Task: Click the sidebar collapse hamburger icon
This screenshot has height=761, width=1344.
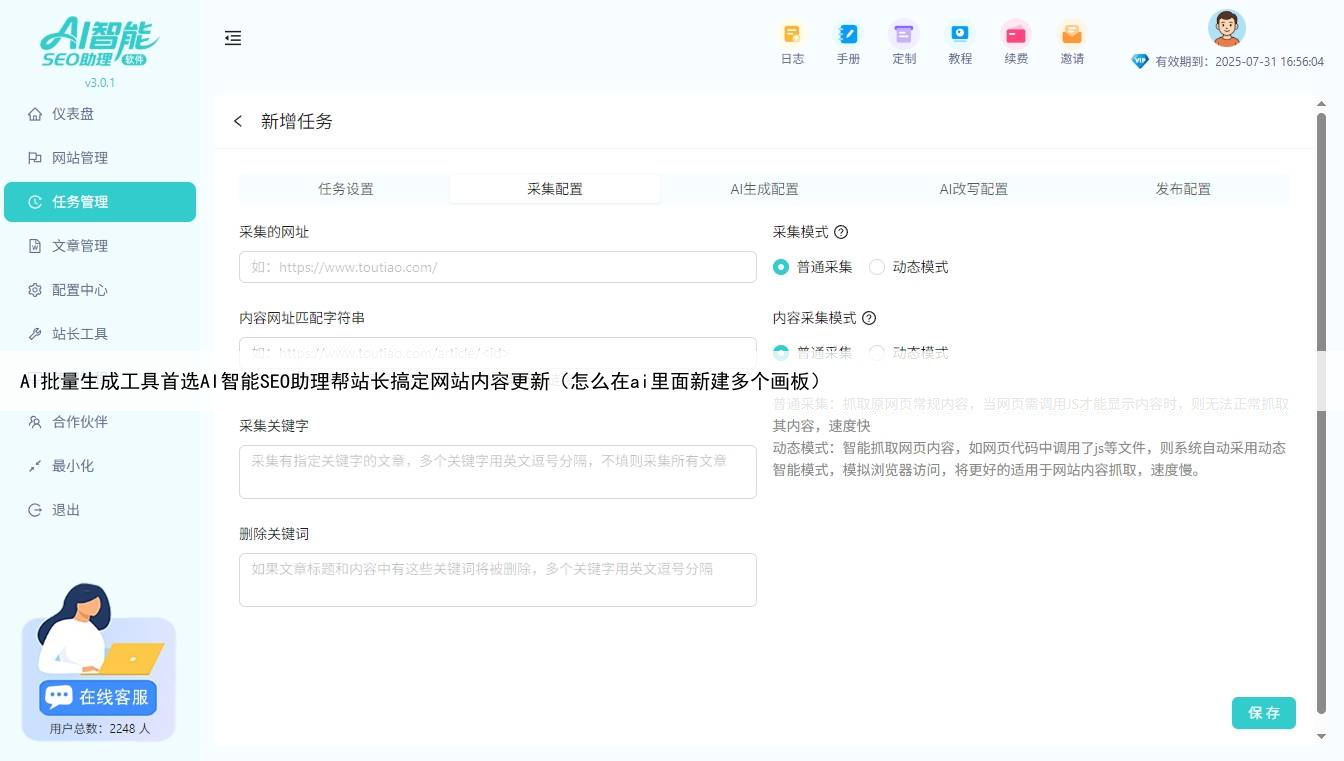Action: pos(233,38)
